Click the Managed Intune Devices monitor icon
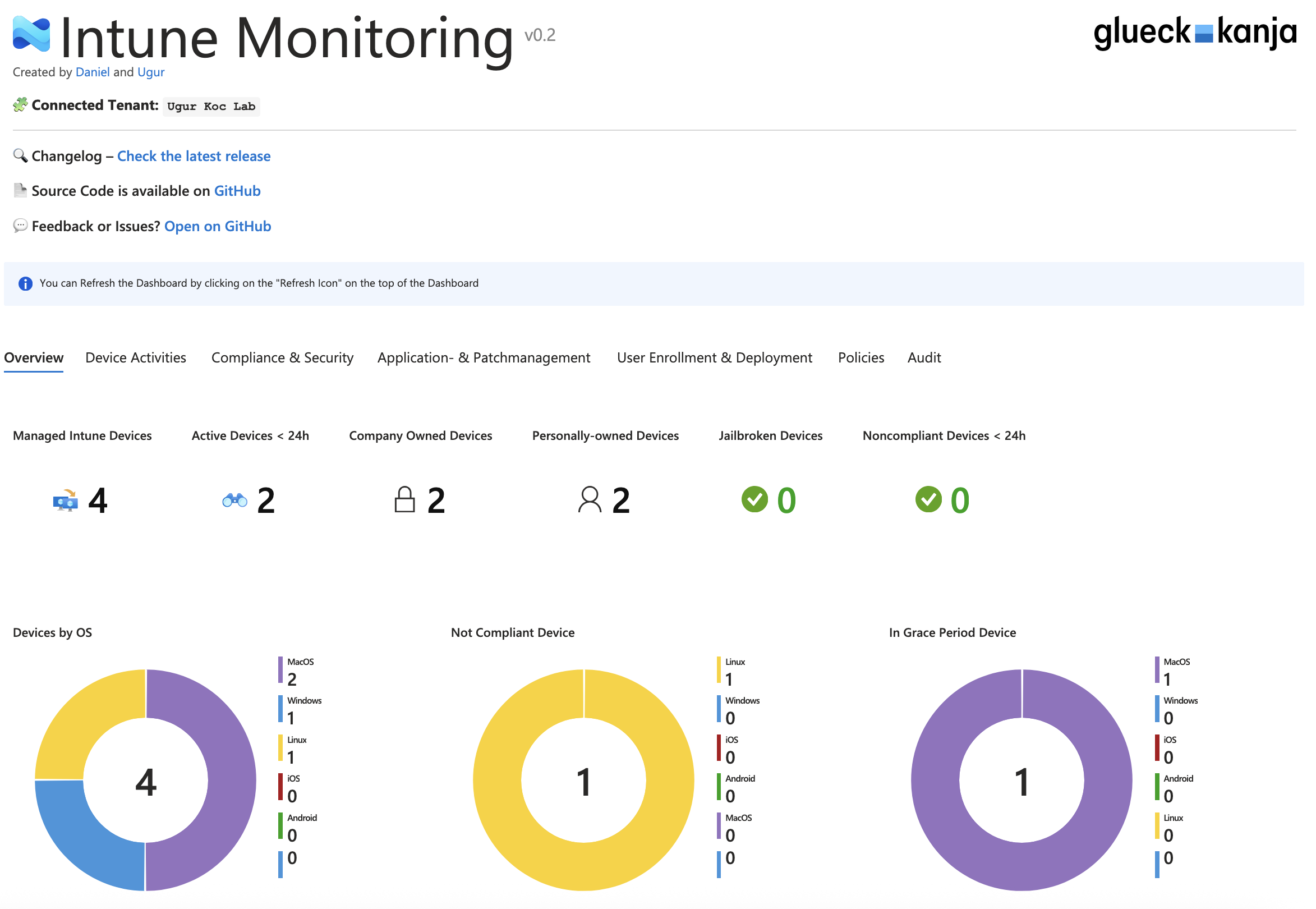Image resolution: width=1316 pixels, height=909 pixels. coord(65,501)
